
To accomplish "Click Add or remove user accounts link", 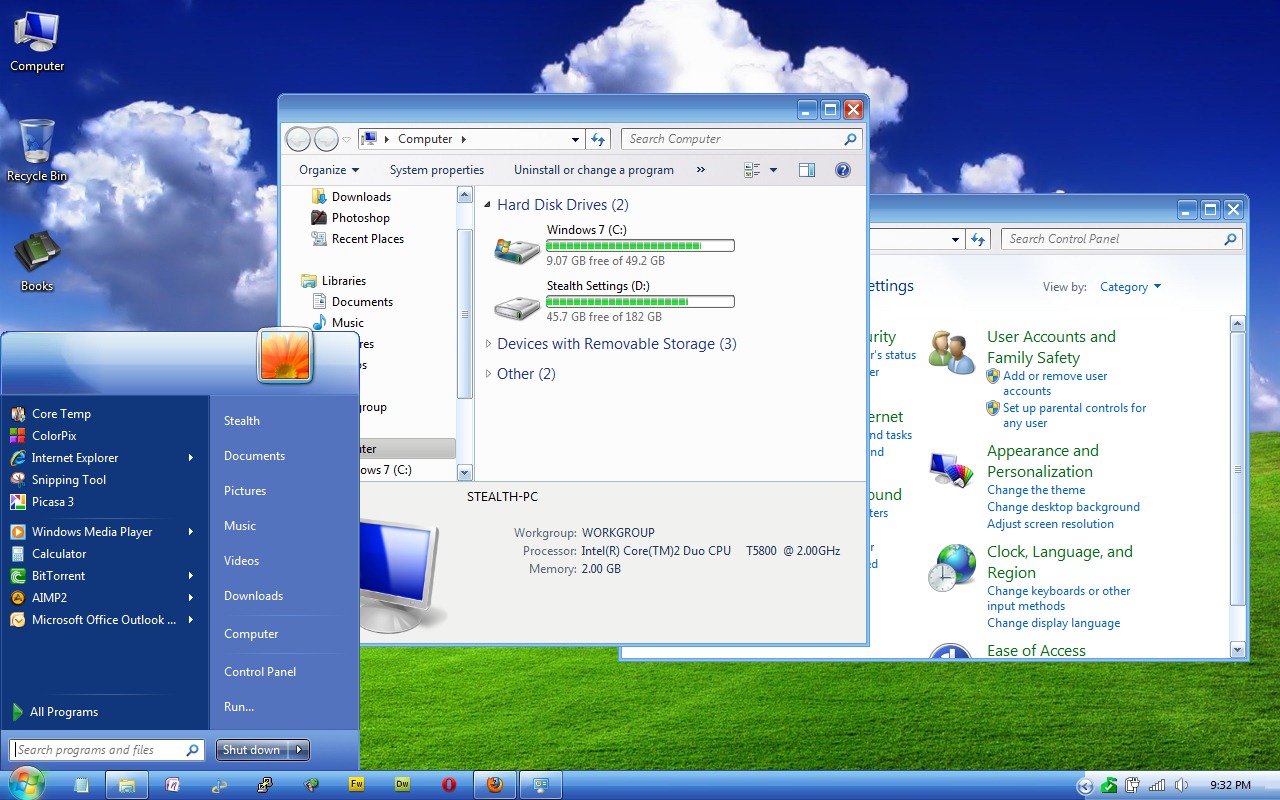I will coord(1055,384).
